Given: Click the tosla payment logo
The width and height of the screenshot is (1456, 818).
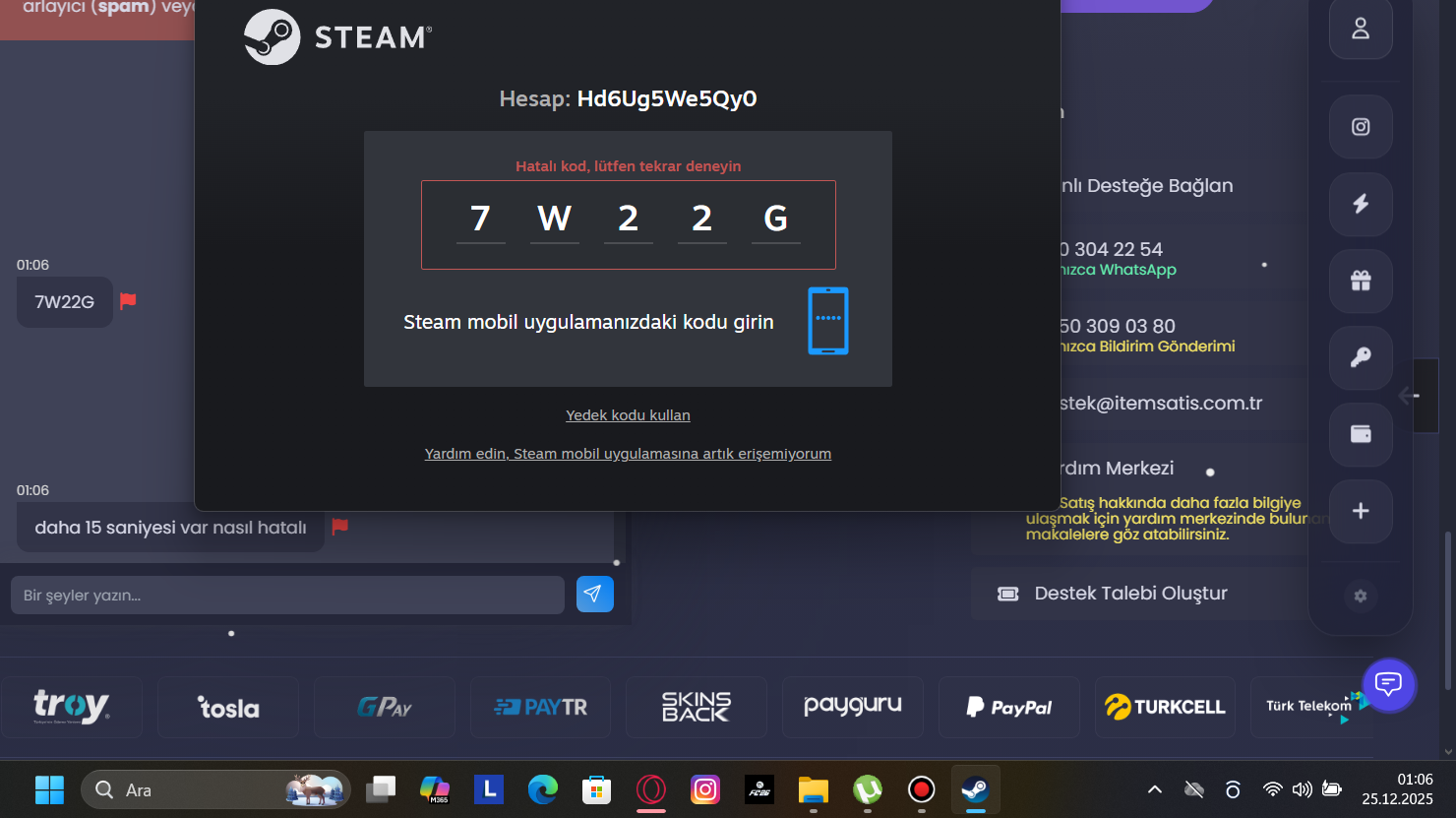Looking at the screenshot, I should (x=228, y=707).
